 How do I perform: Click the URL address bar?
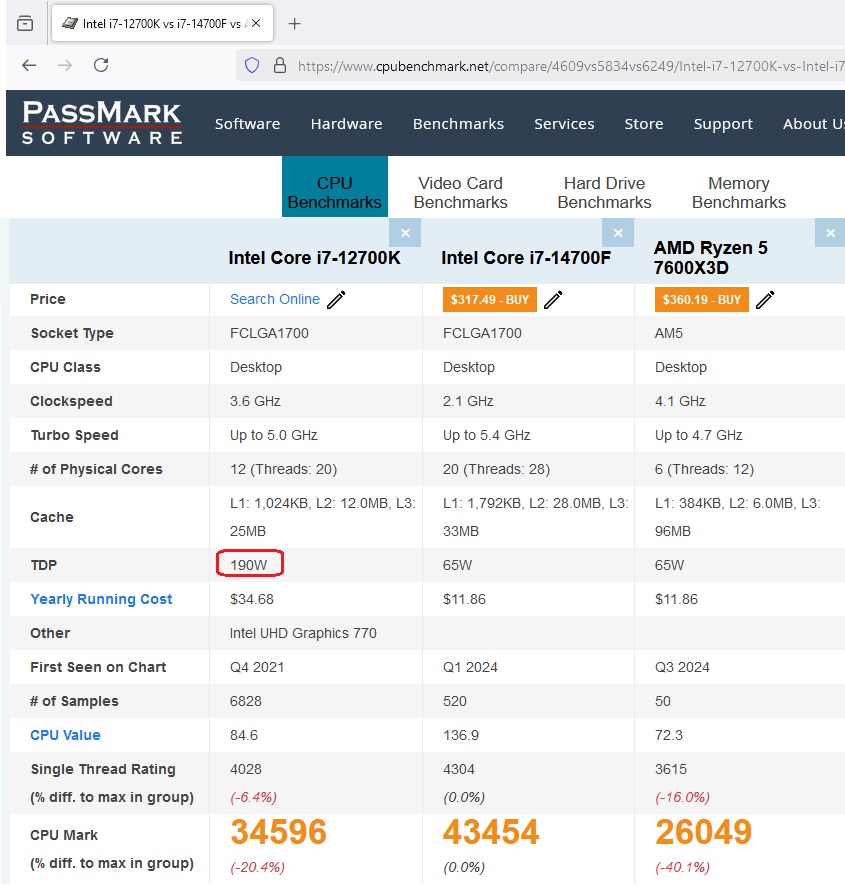click(560, 66)
